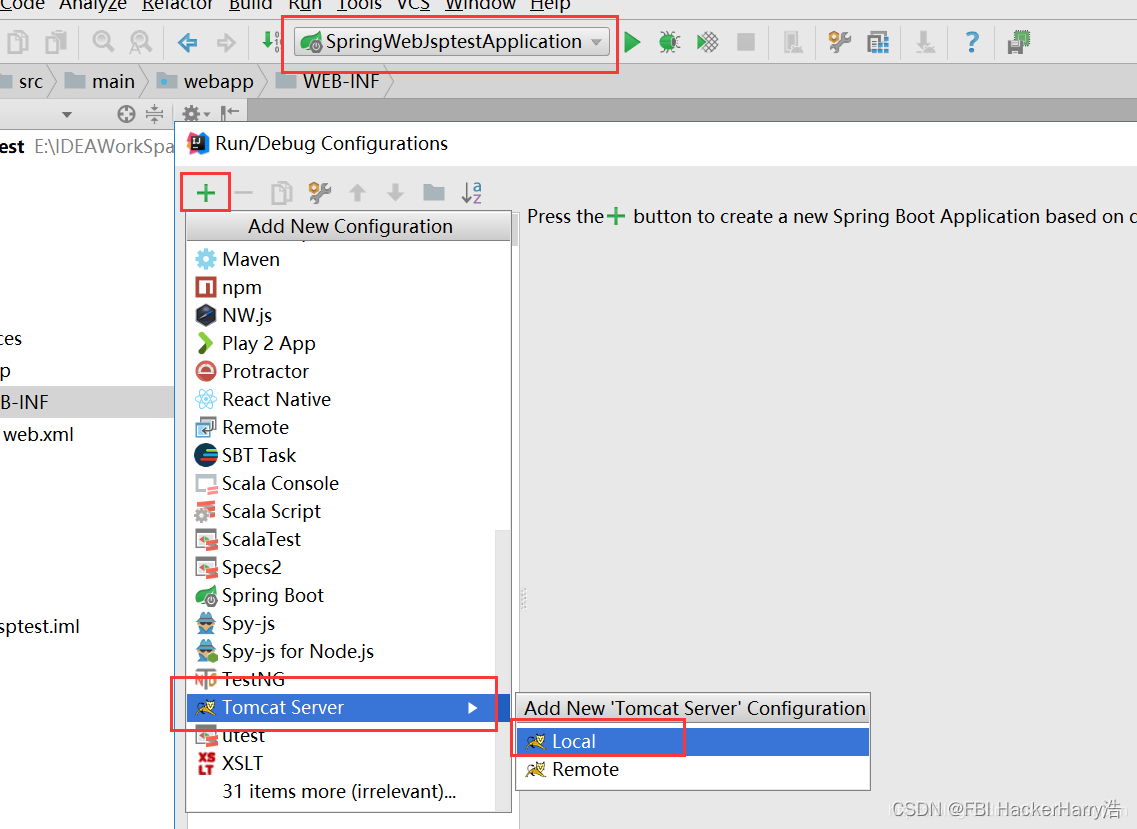The width and height of the screenshot is (1137, 829).
Task: Click the blue Help question mark icon
Action: (972, 42)
